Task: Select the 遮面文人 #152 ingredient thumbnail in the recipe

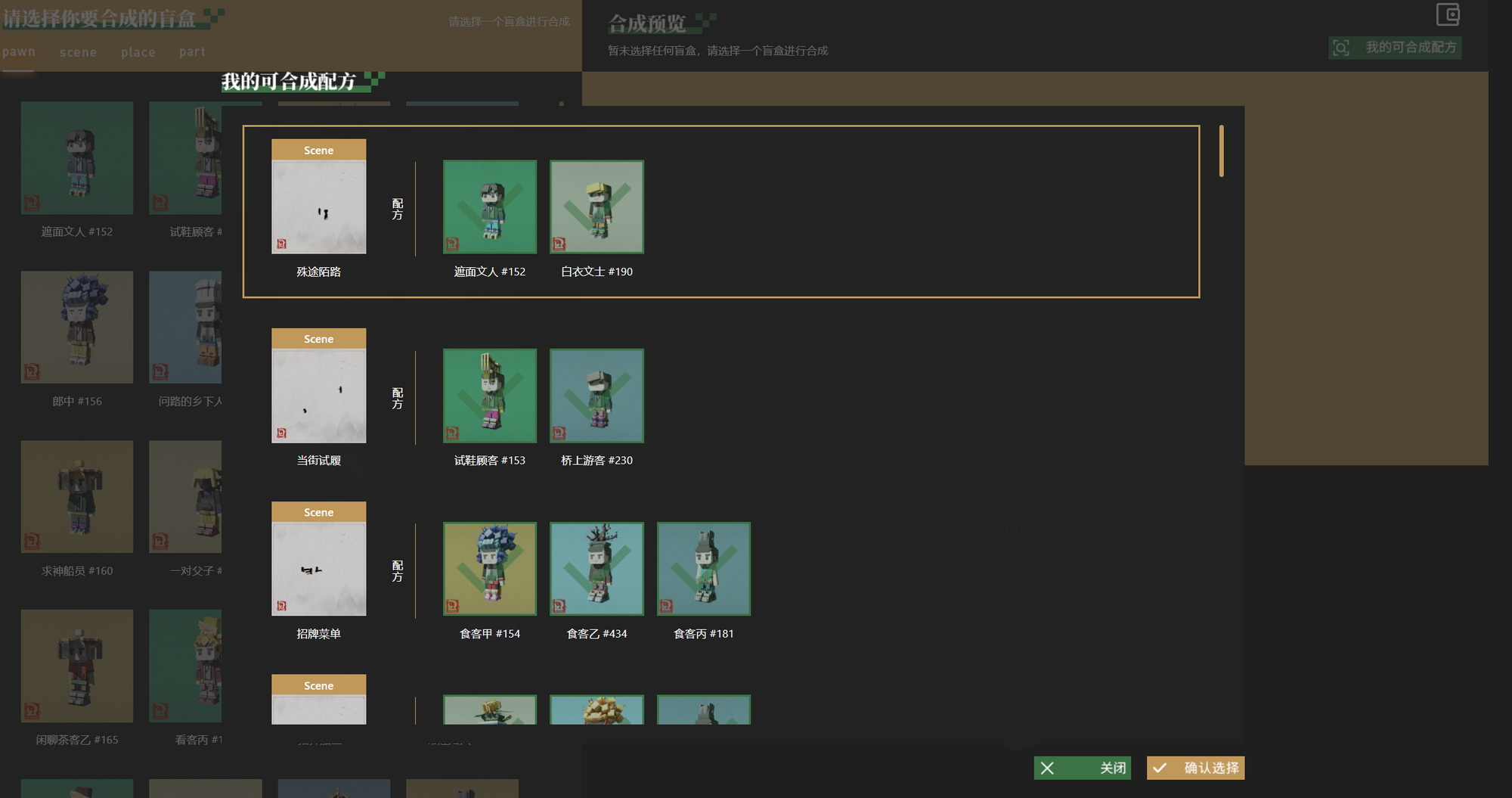Action: [x=490, y=206]
